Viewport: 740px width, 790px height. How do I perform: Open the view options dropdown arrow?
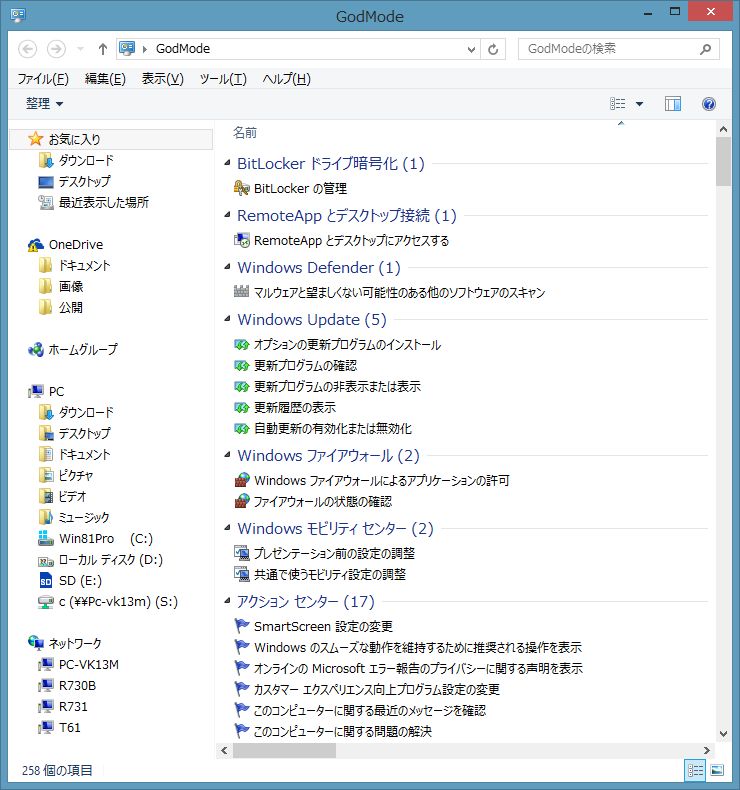pyautogui.click(x=639, y=104)
